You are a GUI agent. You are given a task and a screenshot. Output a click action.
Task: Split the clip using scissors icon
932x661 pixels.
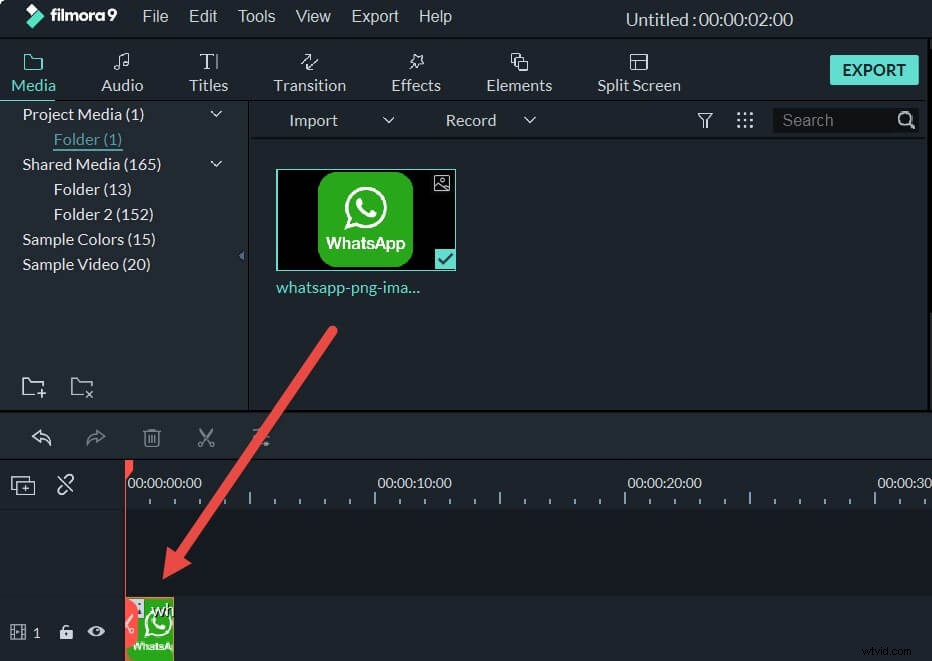pos(206,438)
